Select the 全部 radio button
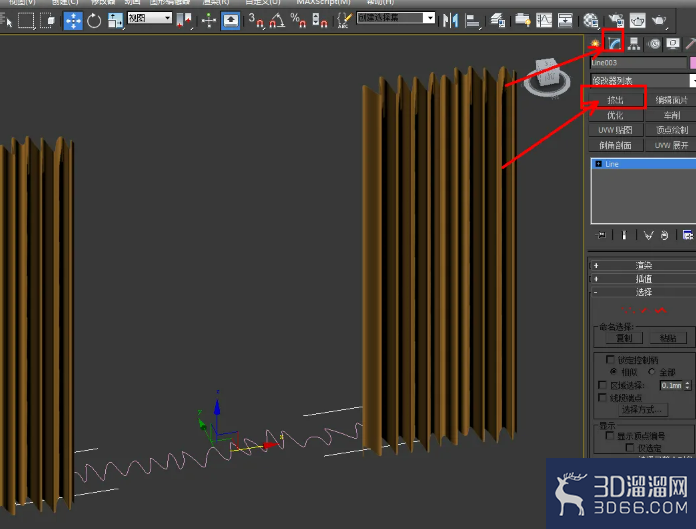 click(x=652, y=371)
